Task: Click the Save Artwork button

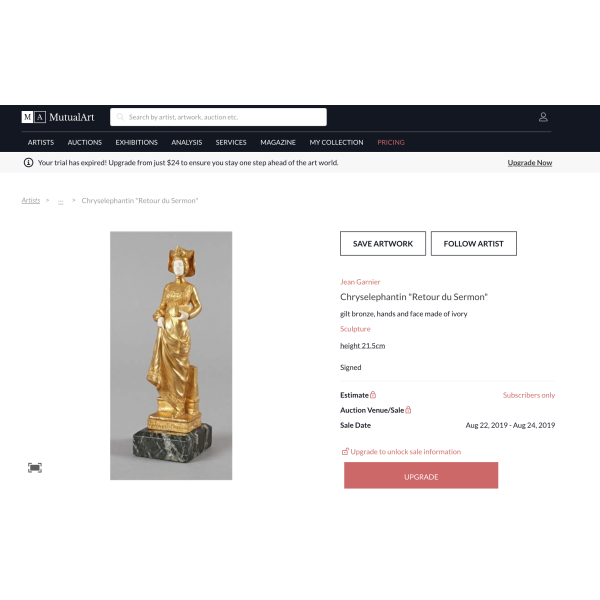Action: click(383, 243)
